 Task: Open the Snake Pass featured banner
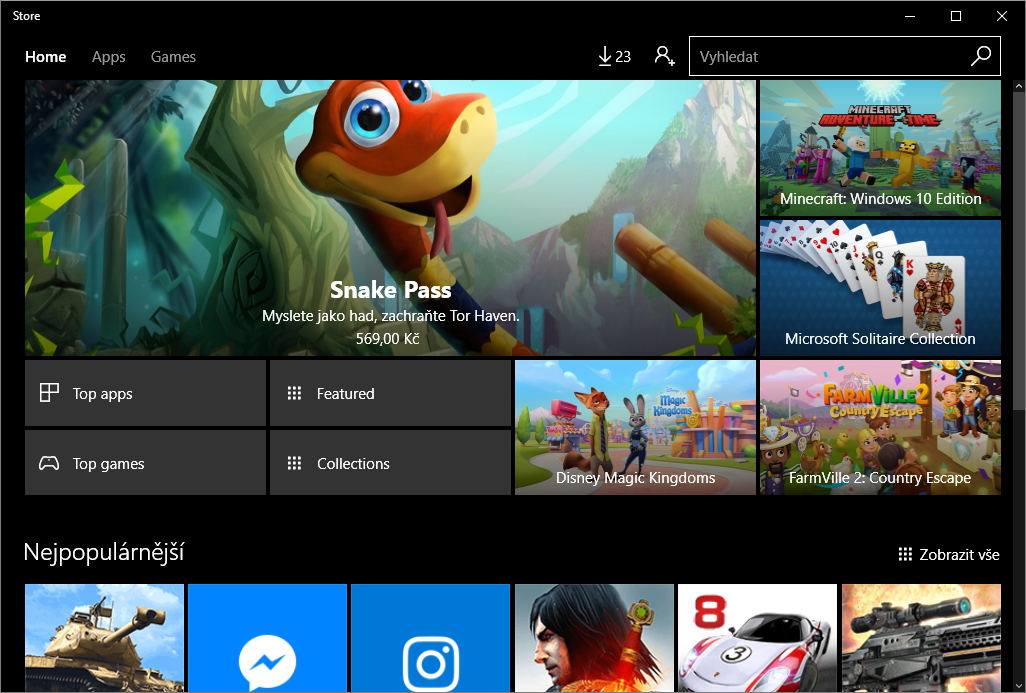click(x=390, y=218)
